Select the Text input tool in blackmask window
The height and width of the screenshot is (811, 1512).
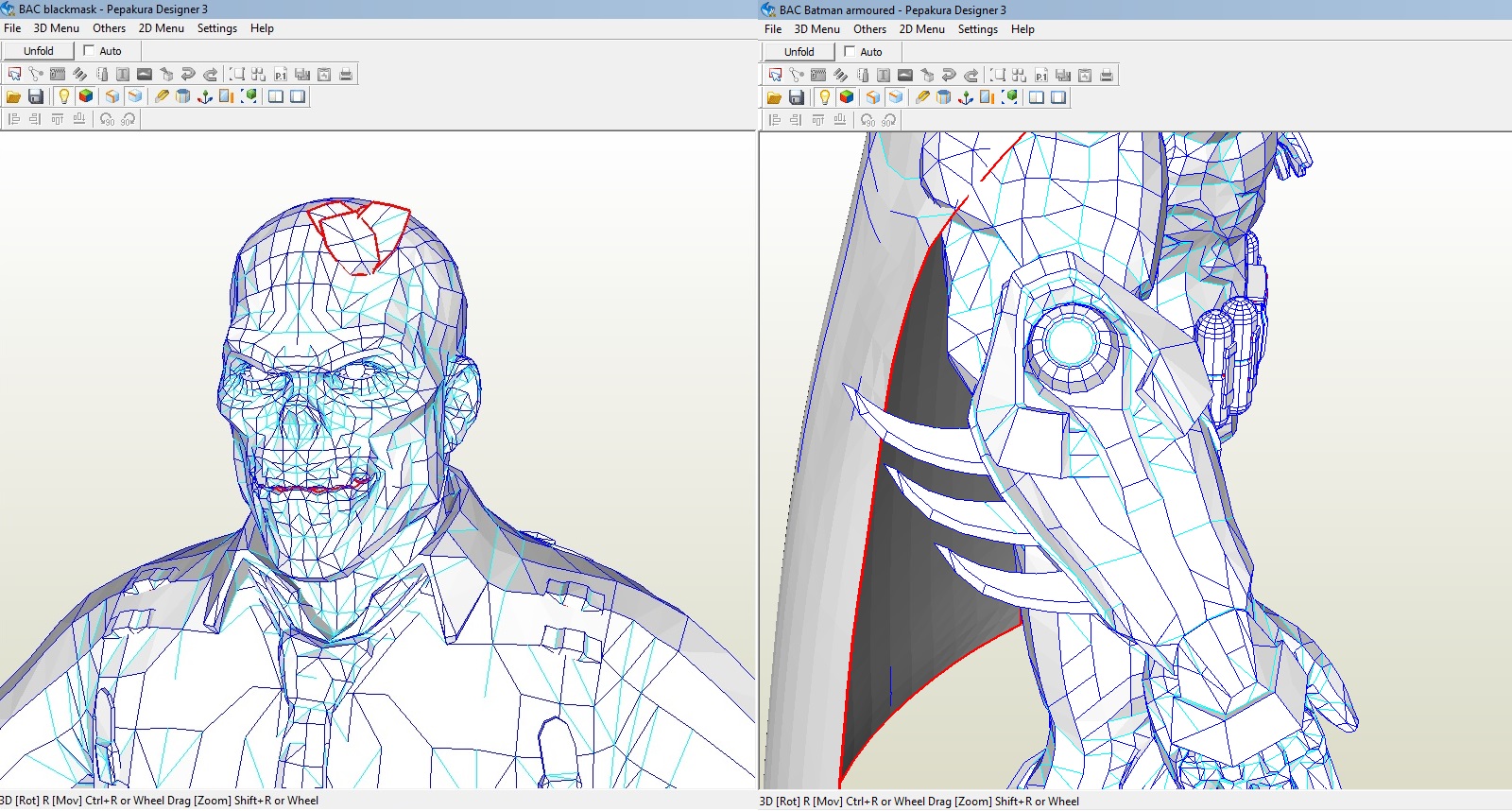tap(123, 74)
